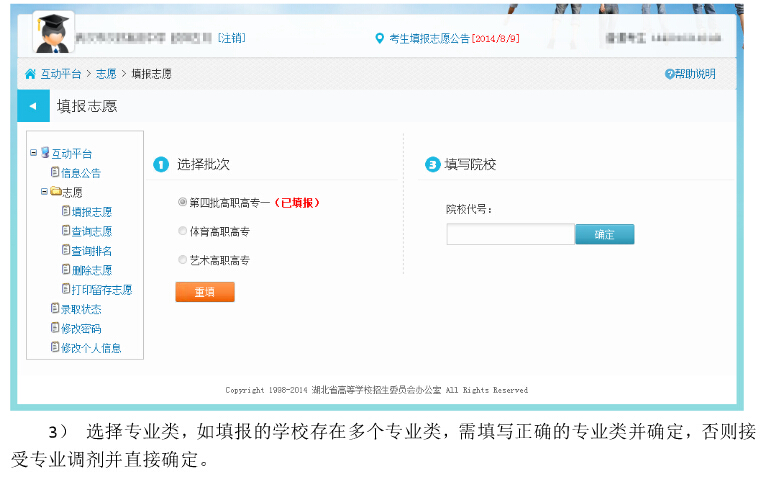Click the left arrow collapse icon beside 填报志愿
Screen dimensions: 761x486
click(x=32, y=106)
